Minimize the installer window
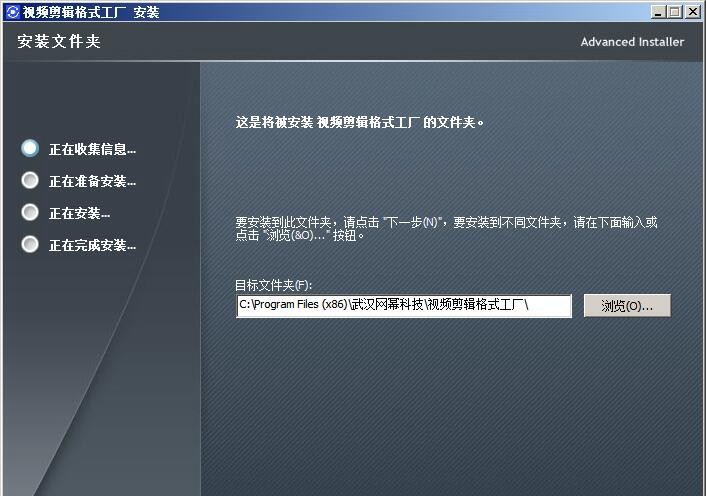Viewport: 706px width, 496px height. point(658,12)
